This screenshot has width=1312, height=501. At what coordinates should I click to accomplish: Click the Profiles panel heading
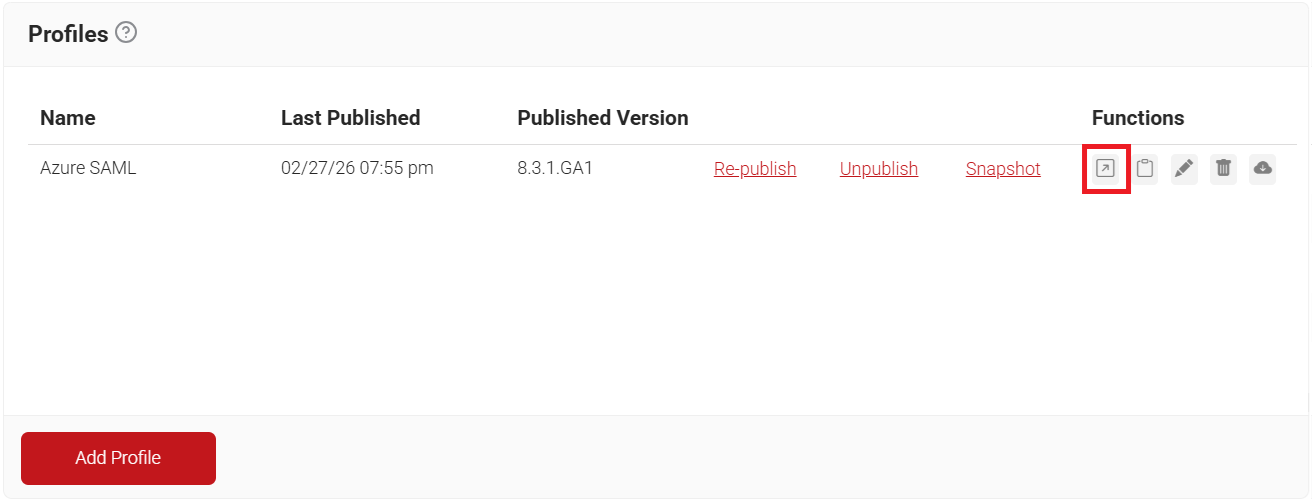pos(68,33)
